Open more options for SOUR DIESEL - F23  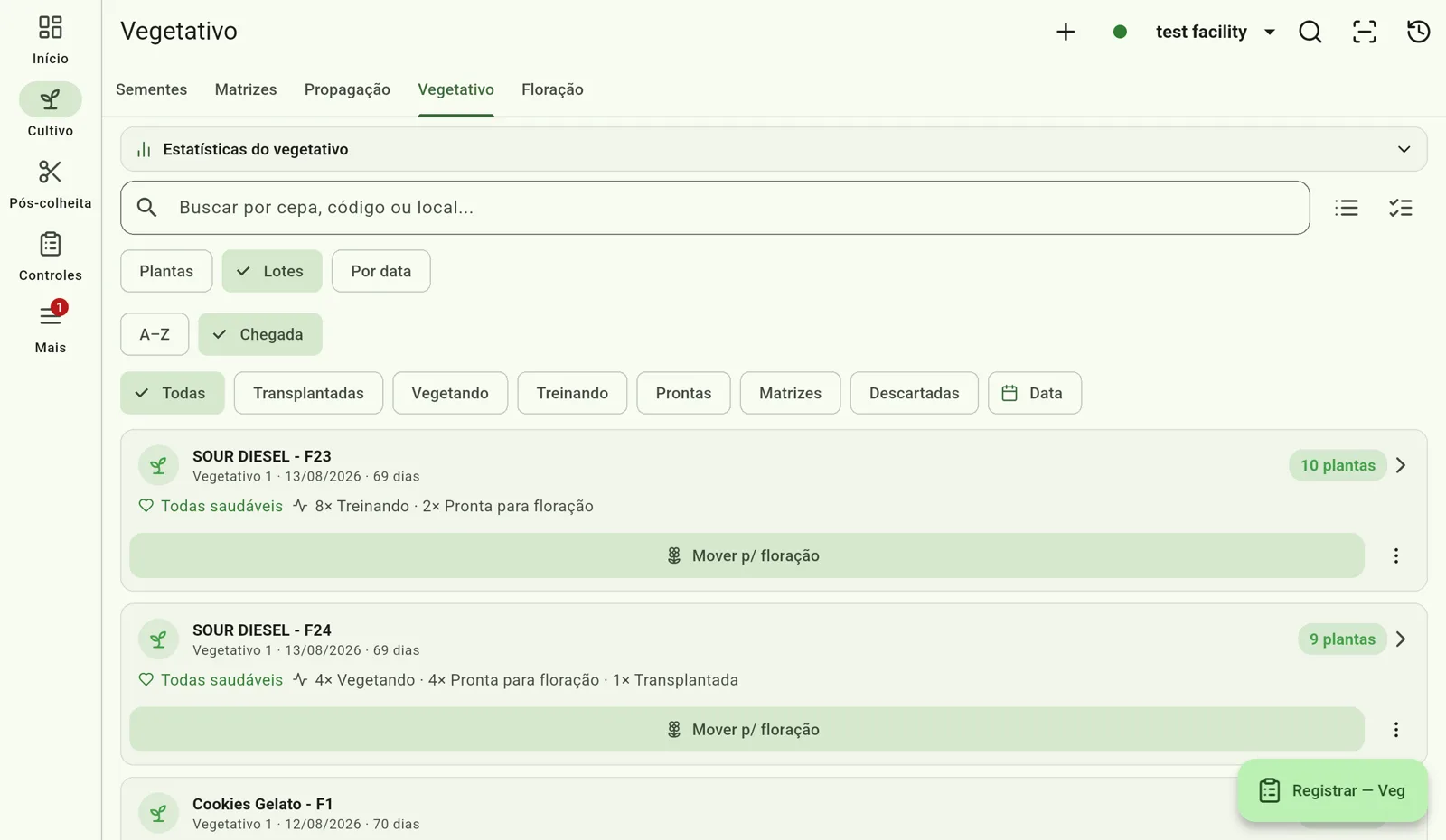tap(1395, 555)
